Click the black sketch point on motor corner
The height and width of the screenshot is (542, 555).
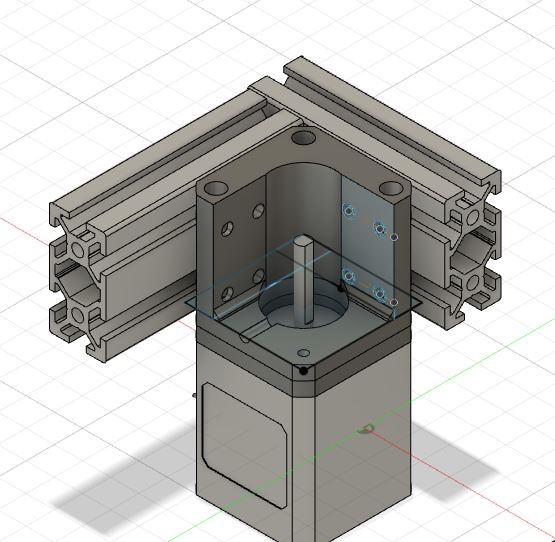pyautogui.click(x=303, y=371)
